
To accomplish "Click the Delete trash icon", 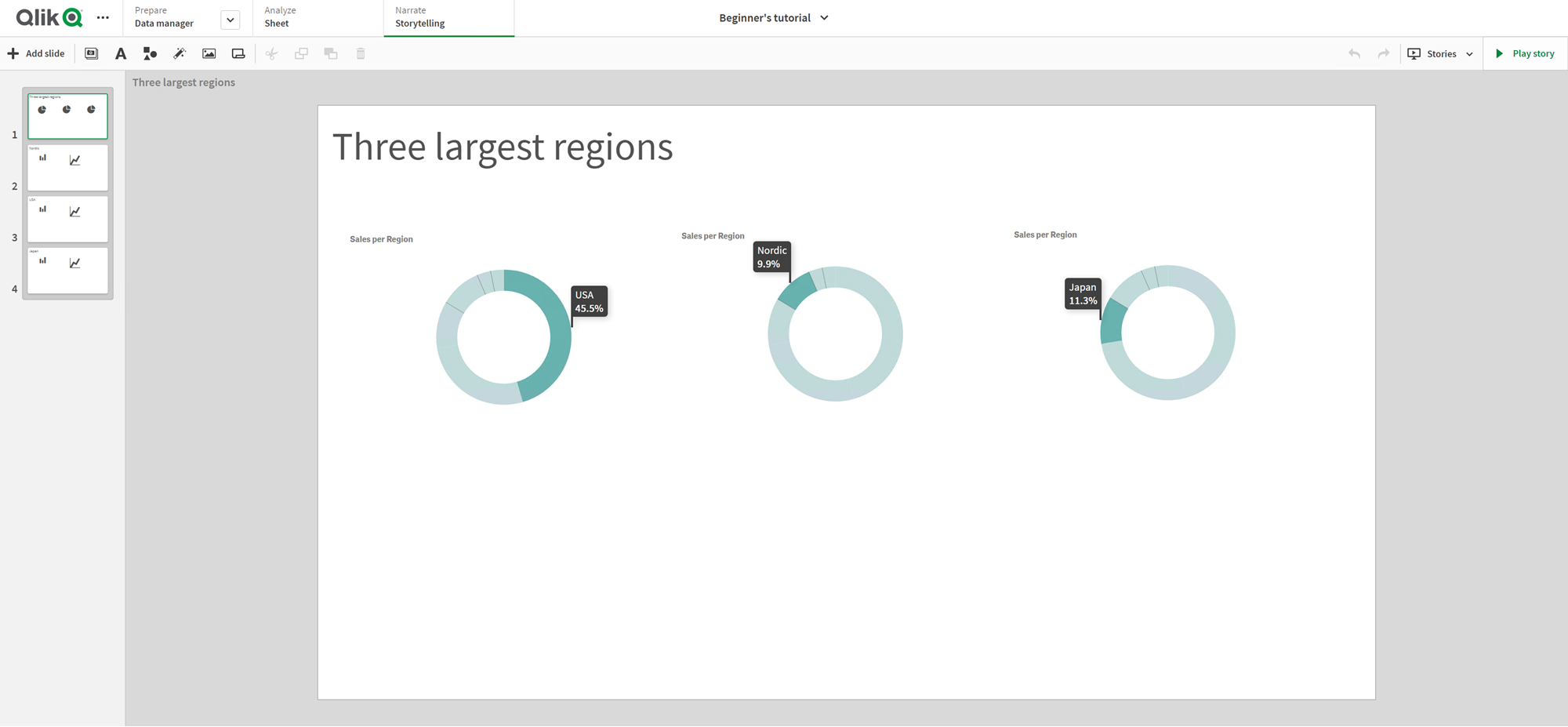I will click(x=361, y=53).
